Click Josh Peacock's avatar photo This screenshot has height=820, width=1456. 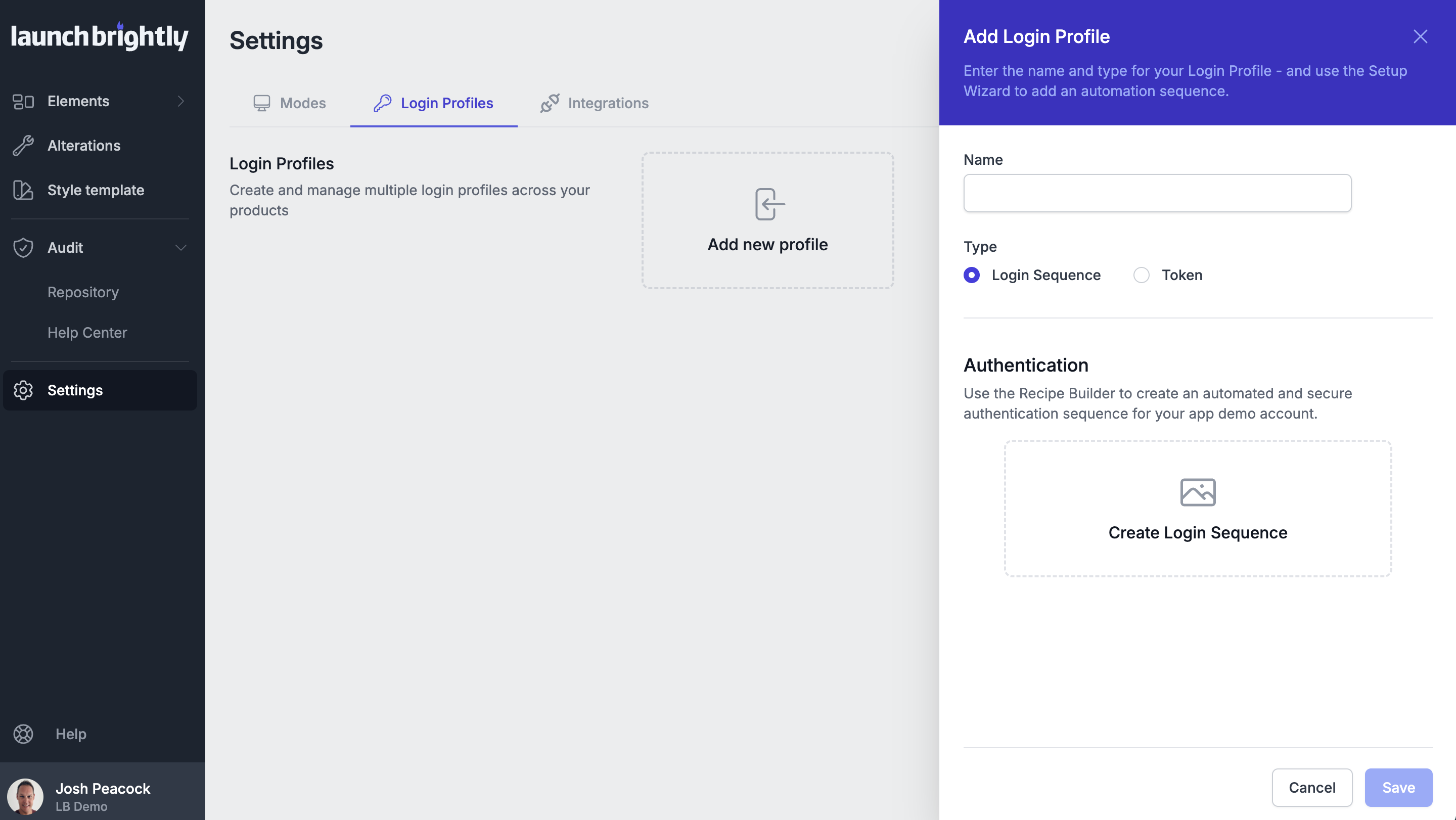25,796
